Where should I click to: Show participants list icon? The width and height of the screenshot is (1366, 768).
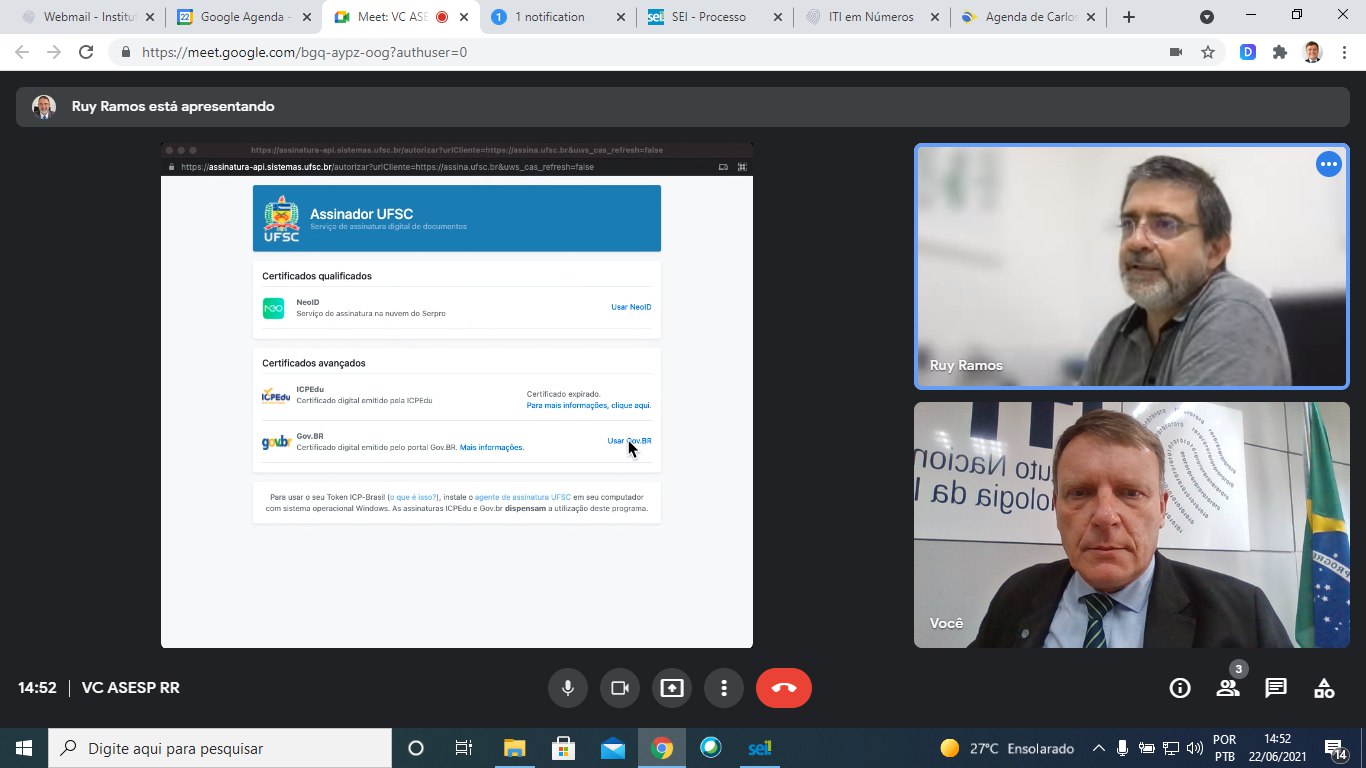[1227, 688]
